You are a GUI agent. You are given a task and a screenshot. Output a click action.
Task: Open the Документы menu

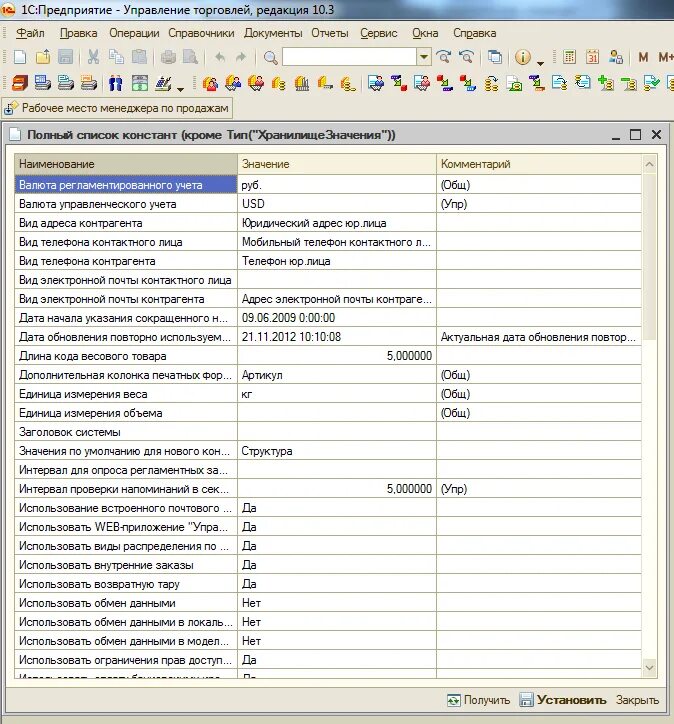click(x=273, y=33)
